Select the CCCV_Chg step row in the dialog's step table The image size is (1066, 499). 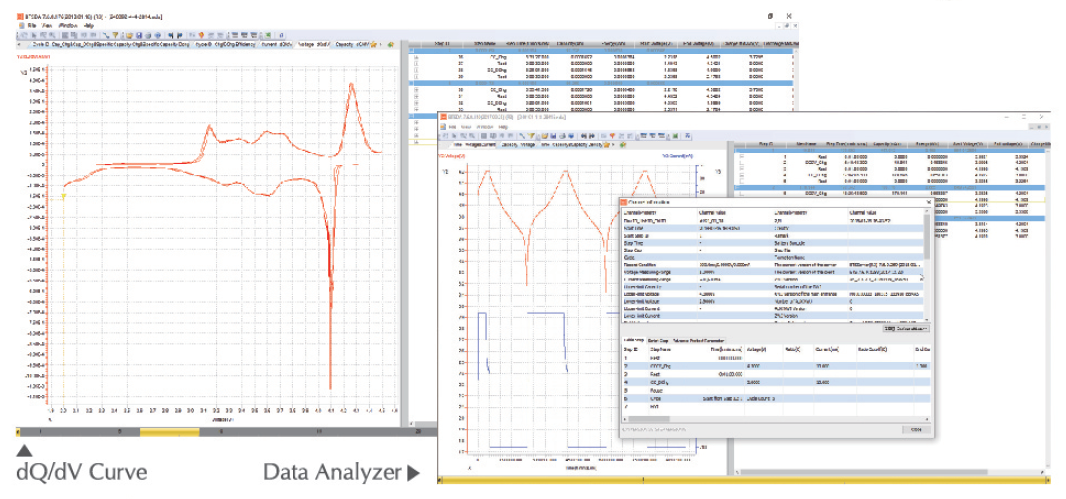coord(776,366)
